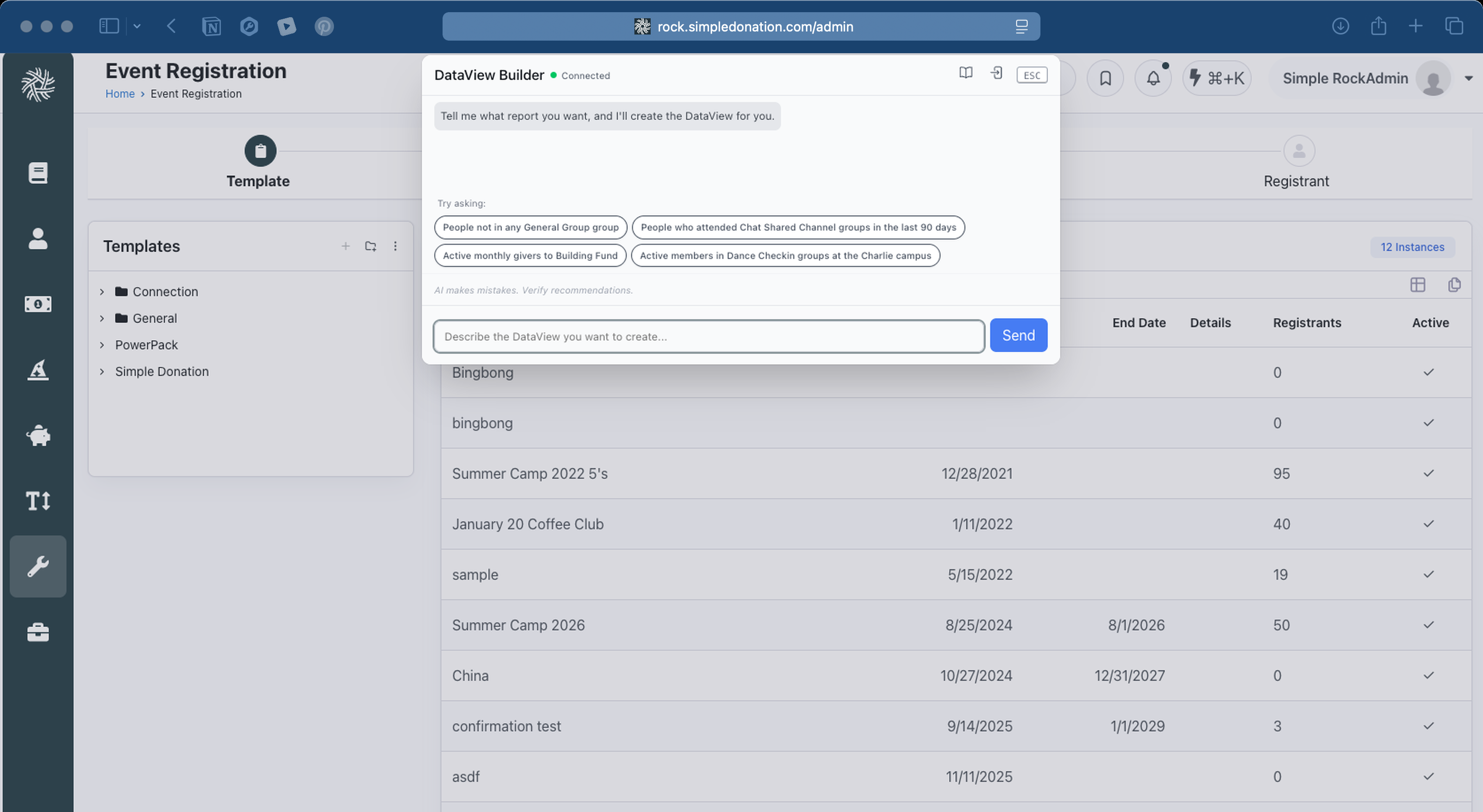Click the sign-in arrow icon in DataView Builder

pos(997,73)
